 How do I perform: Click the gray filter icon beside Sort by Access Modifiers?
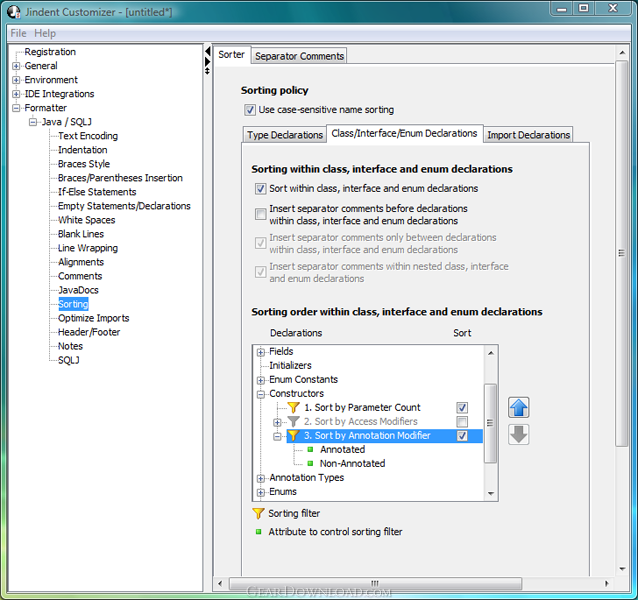pyautogui.click(x=293, y=421)
